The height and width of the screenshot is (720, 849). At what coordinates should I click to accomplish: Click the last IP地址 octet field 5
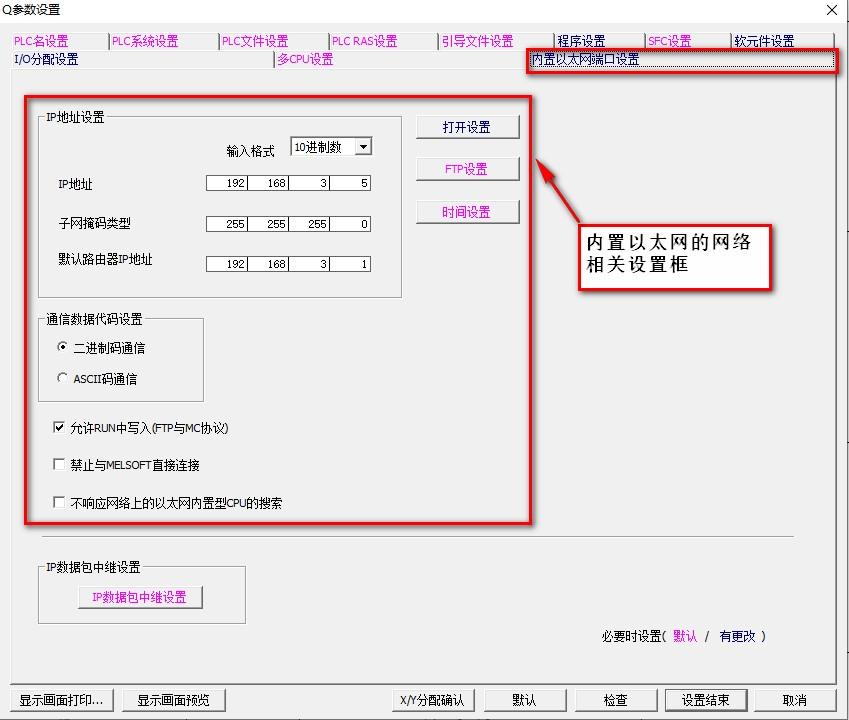[x=350, y=183]
